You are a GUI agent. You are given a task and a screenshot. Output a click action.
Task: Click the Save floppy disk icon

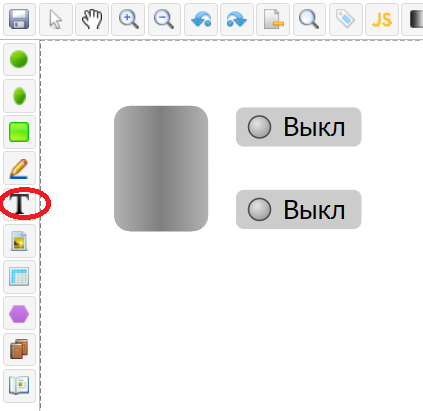(19, 19)
